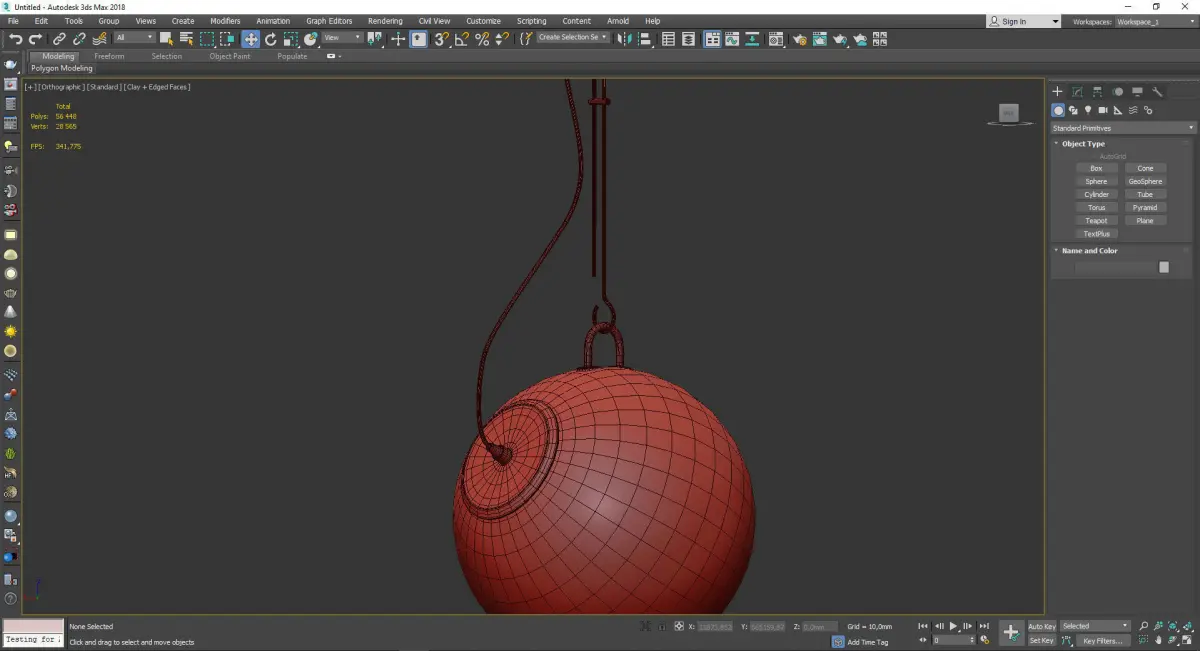1200x651 pixels.
Task: Click the Undo arrow in the toolbar
Action: (14, 39)
